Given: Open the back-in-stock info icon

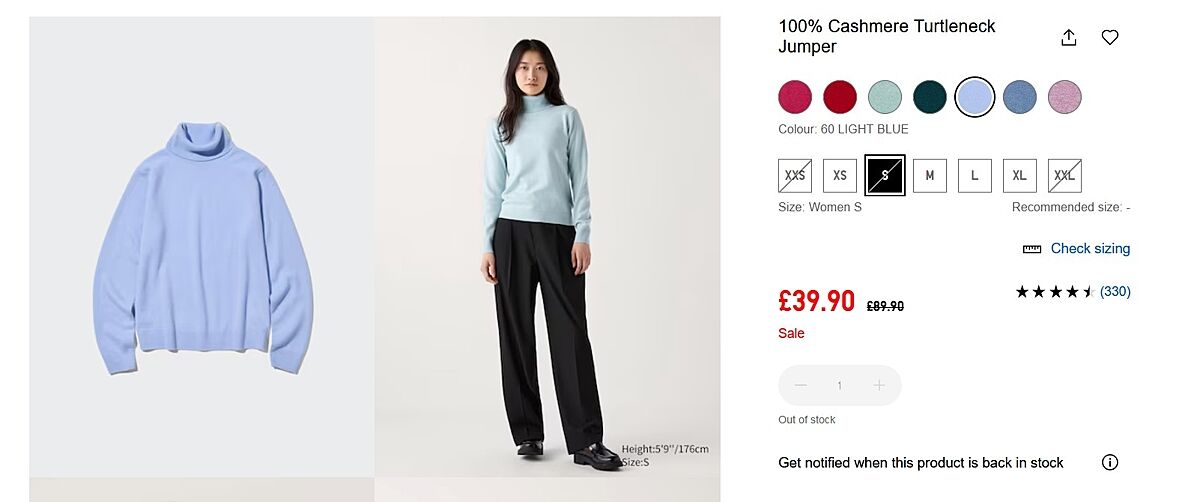Looking at the screenshot, I should (1109, 462).
